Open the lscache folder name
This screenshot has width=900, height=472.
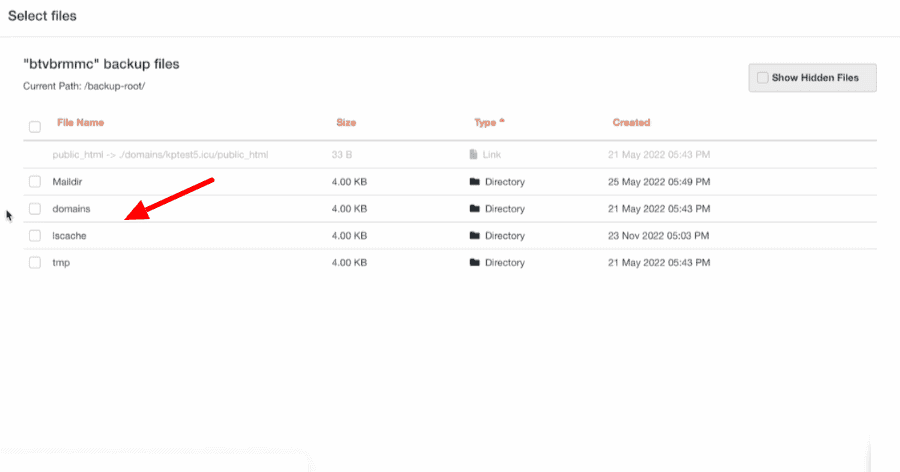pyautogui.click(x=69, y=236)
